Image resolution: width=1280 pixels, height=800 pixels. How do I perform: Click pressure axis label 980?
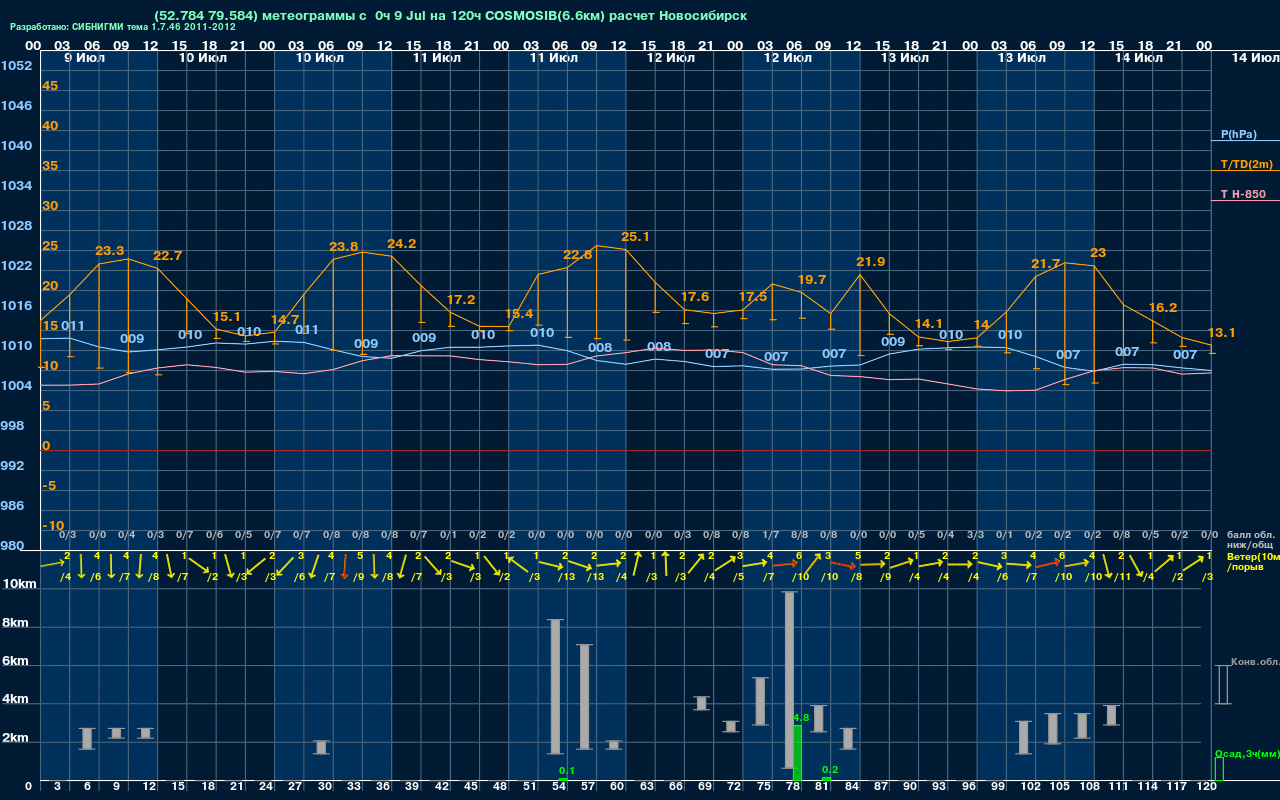[12, 546]
